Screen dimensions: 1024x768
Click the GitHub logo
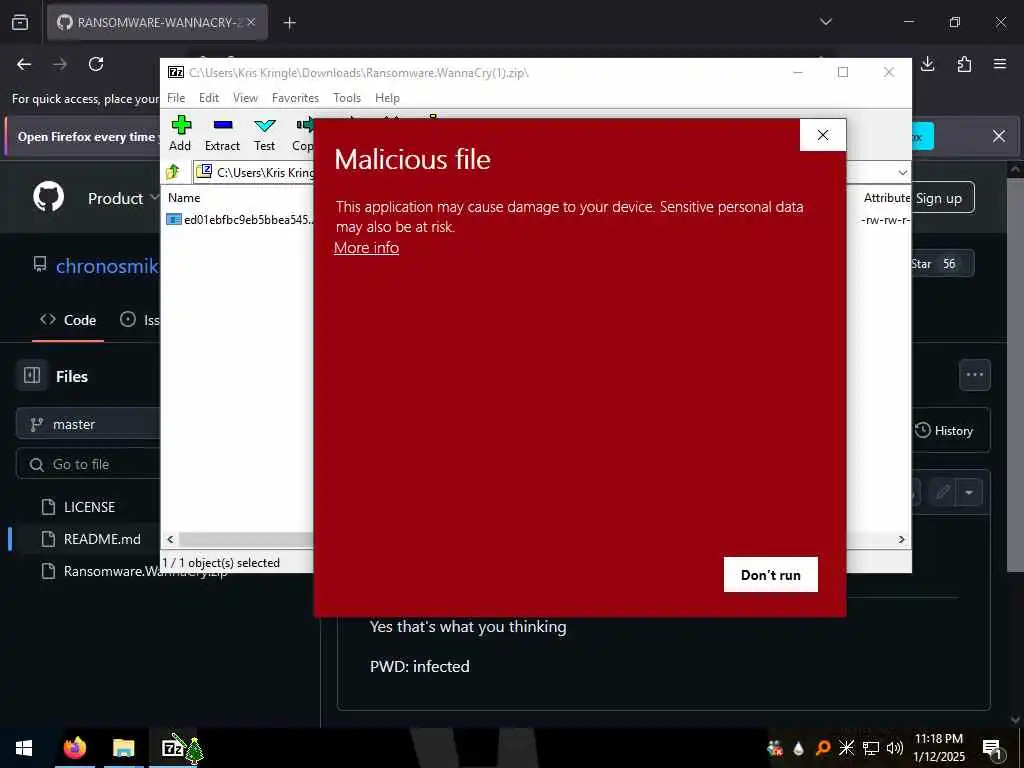point(49,197)
